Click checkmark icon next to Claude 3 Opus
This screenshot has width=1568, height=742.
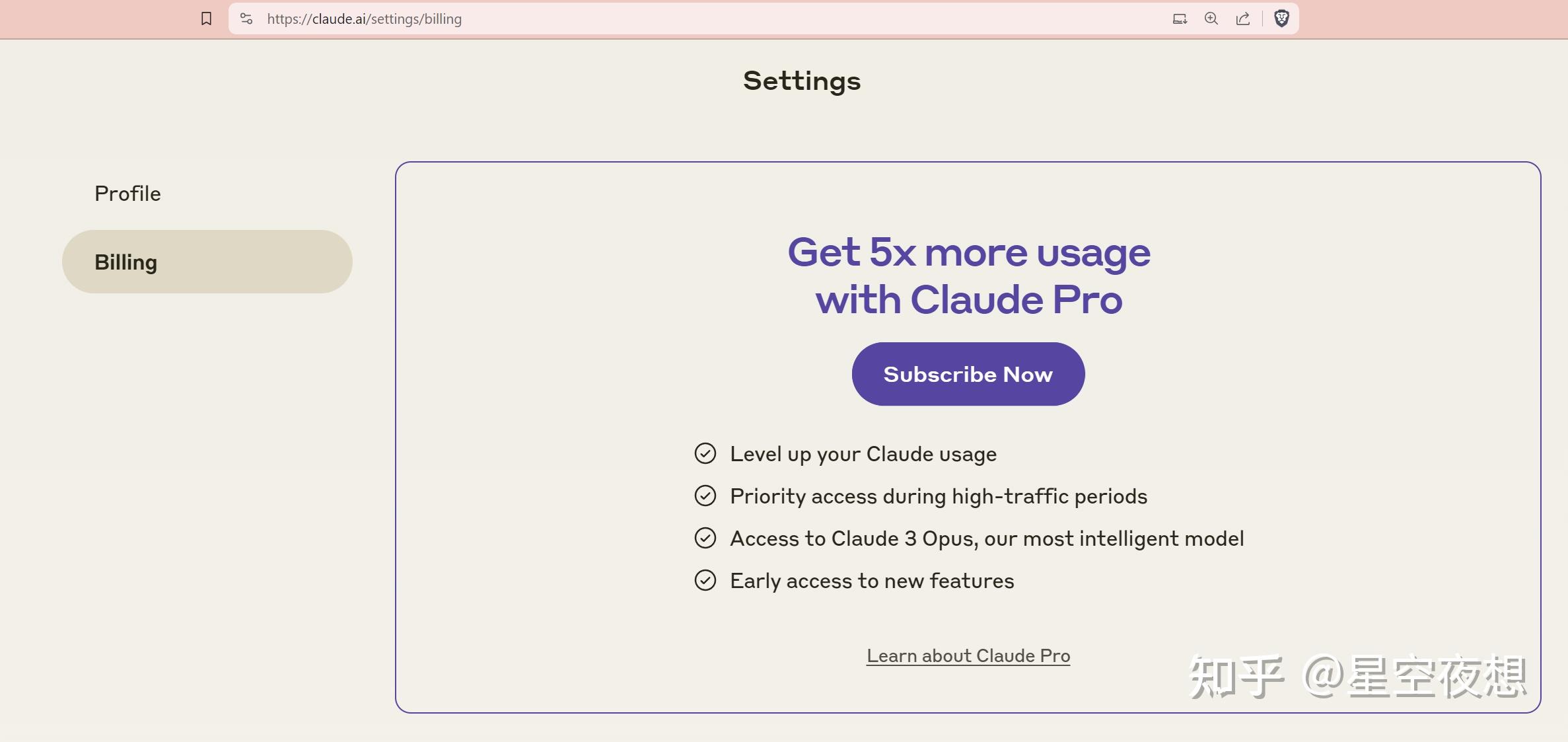point(705,538)
